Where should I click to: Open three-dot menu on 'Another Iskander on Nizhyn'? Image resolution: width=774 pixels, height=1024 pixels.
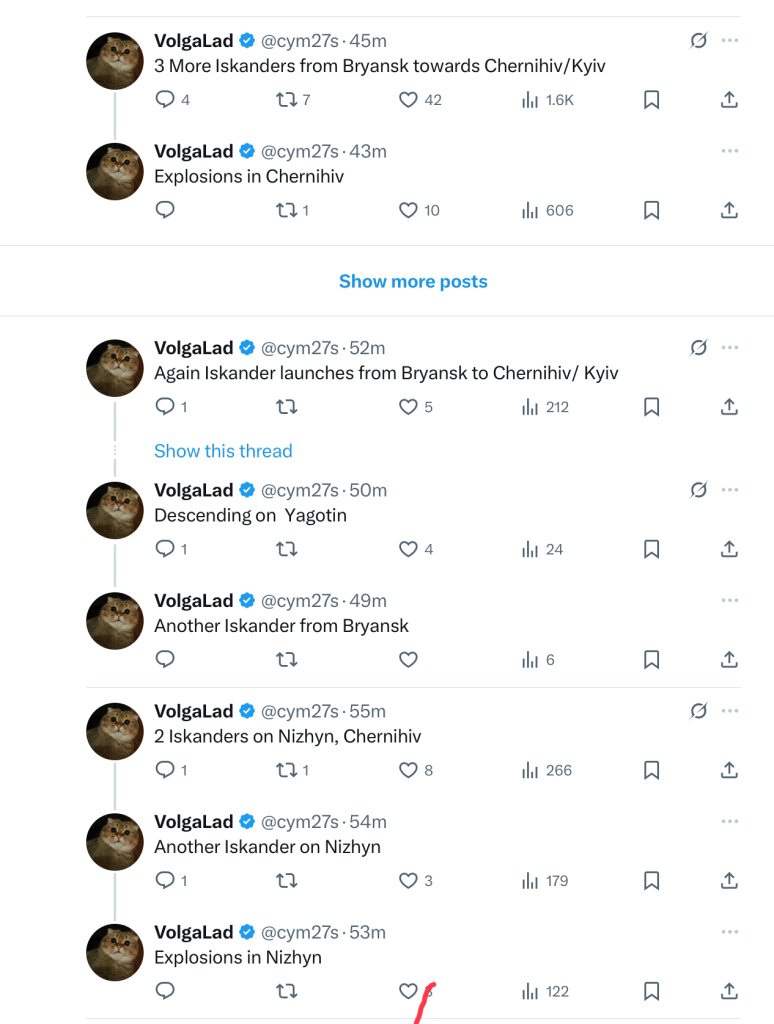tap(730, 821)
